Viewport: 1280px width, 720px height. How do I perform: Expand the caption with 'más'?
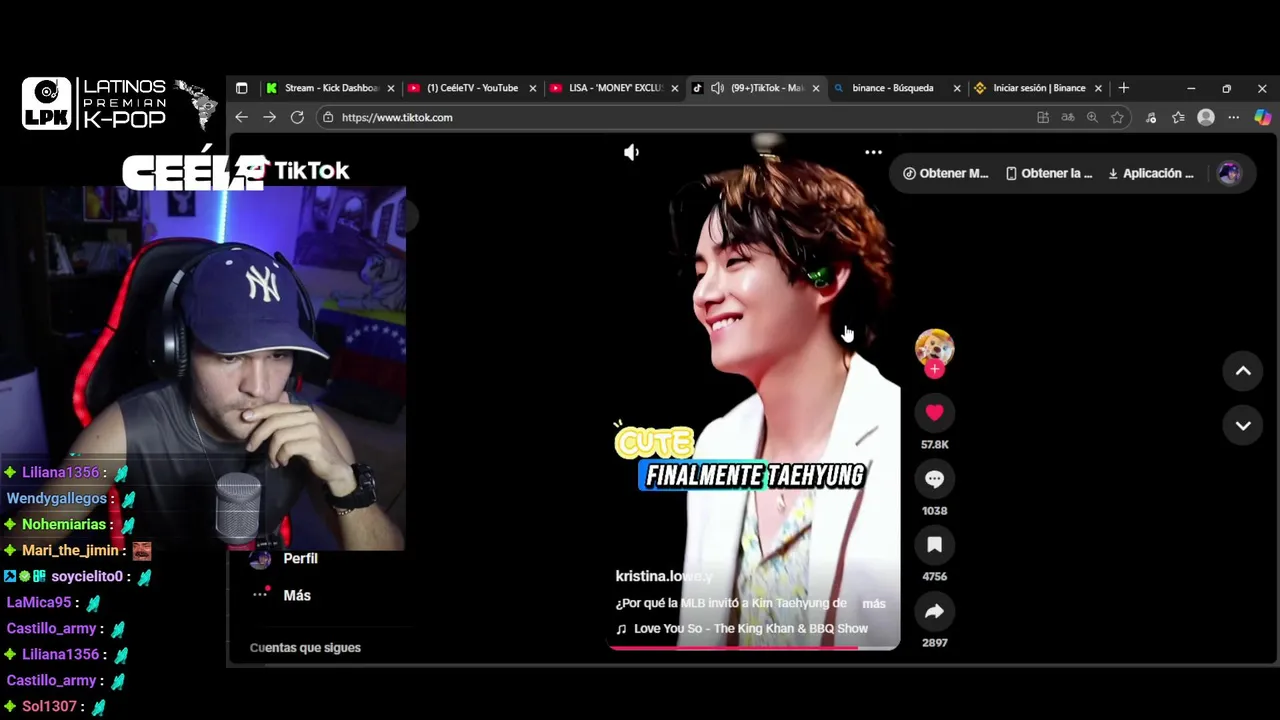point(874,603)
